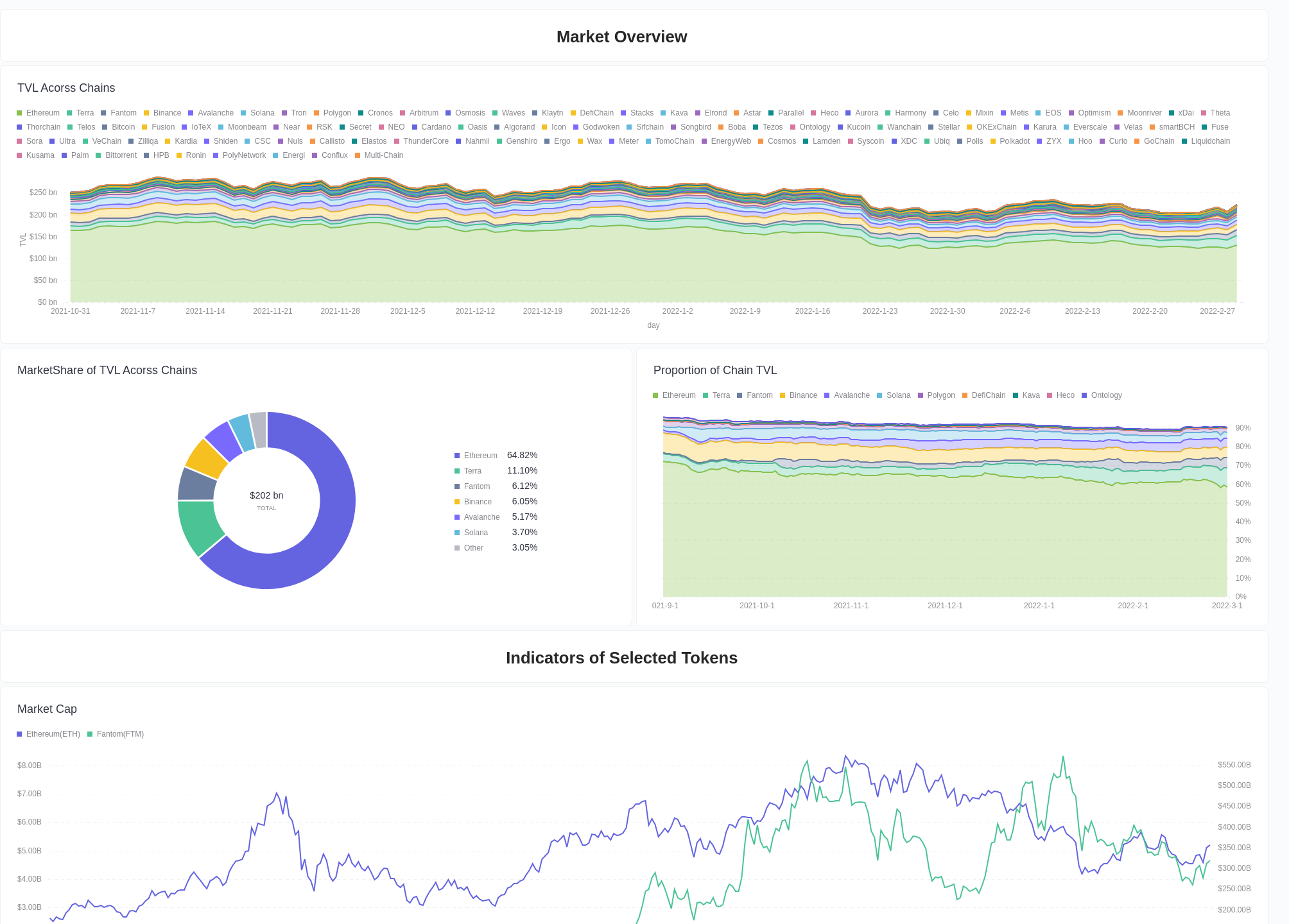Click the Indicators of Selected Tokens heading
Screen dimensions: 1289x924
point(621,658)
